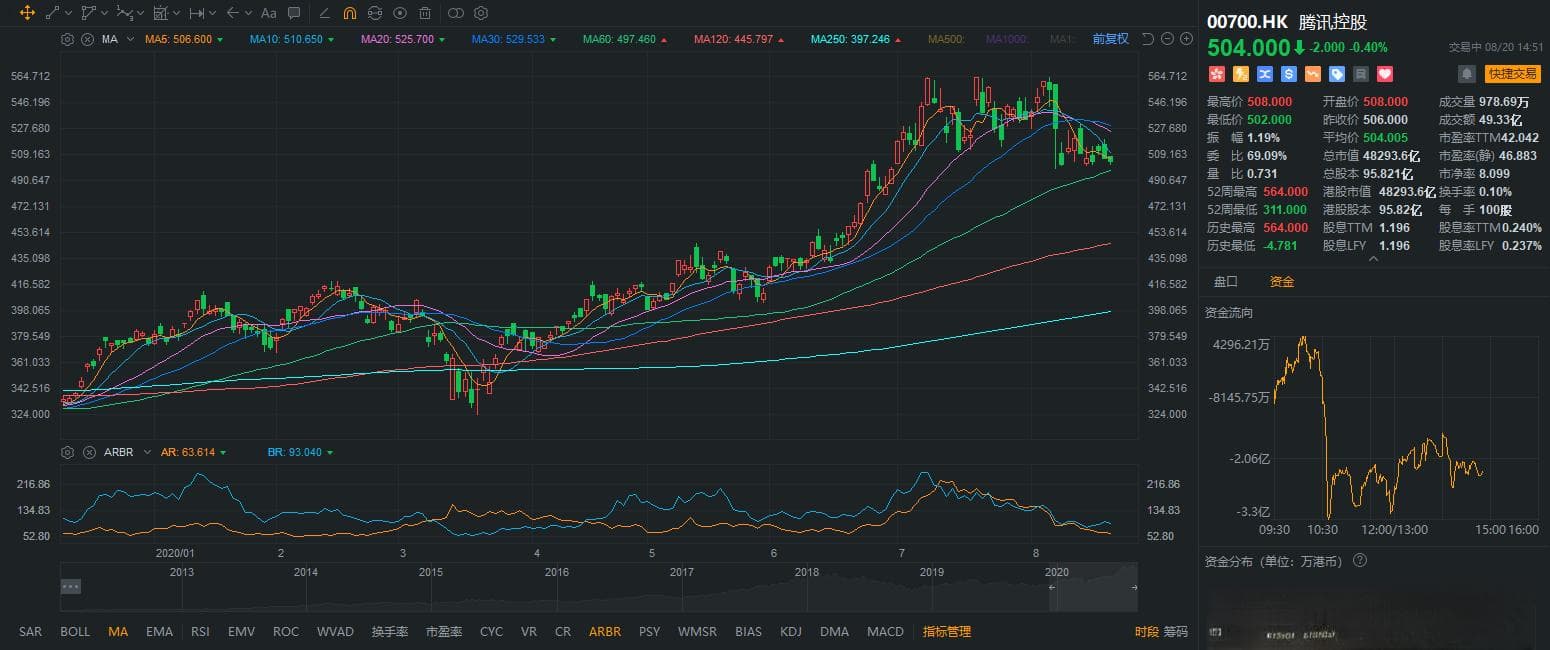Screen dimensions: 1550x650
Task: Open ARBR indicator settings gear
Action: [68, 452]
